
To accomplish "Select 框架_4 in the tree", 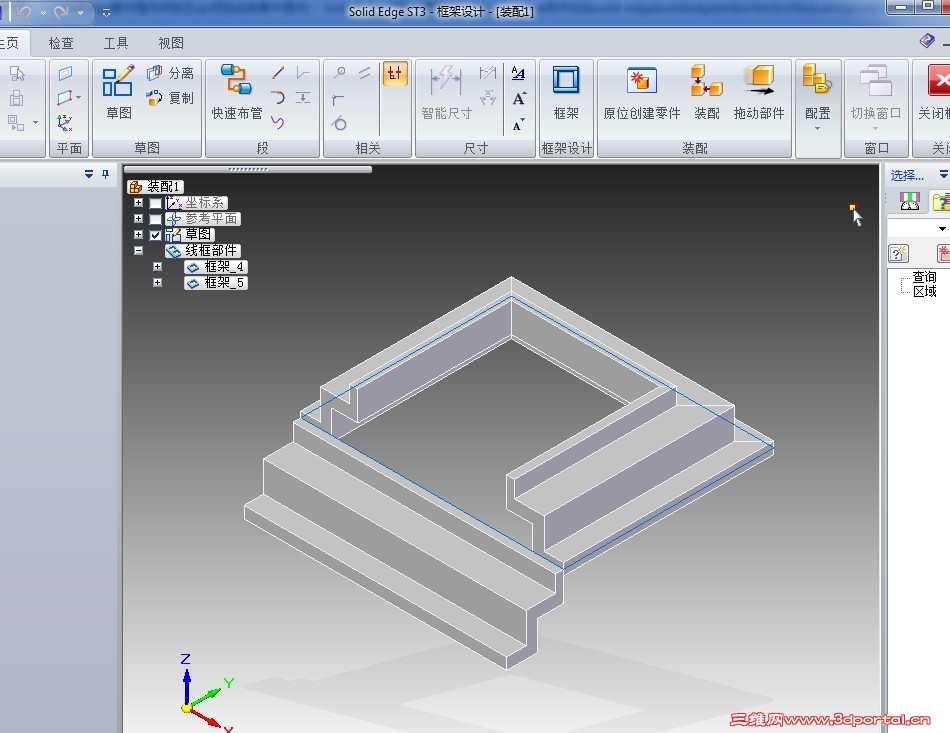I will 216,267.
